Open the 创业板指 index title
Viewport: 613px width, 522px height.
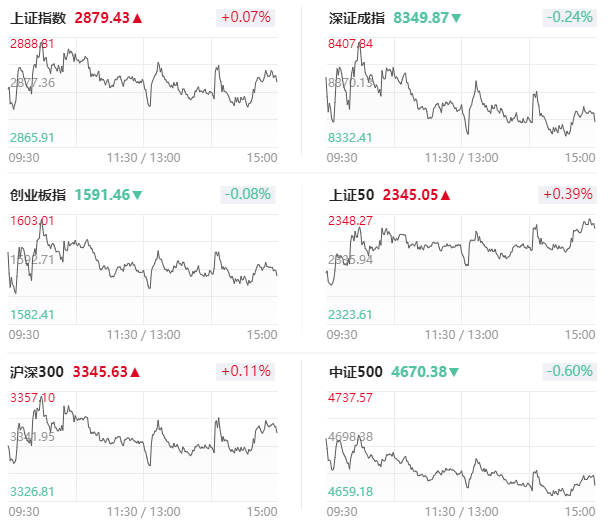pyautogui.click(x=38, y=195)
